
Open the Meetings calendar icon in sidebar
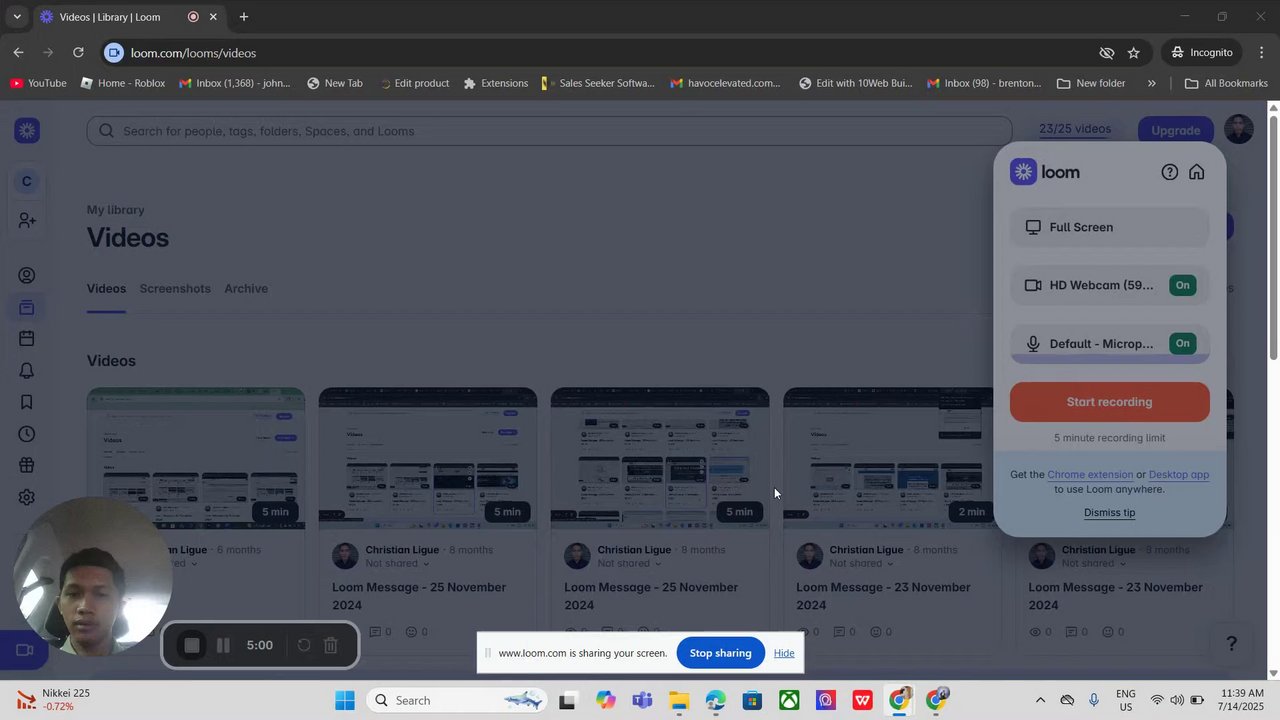coord(27,339)
